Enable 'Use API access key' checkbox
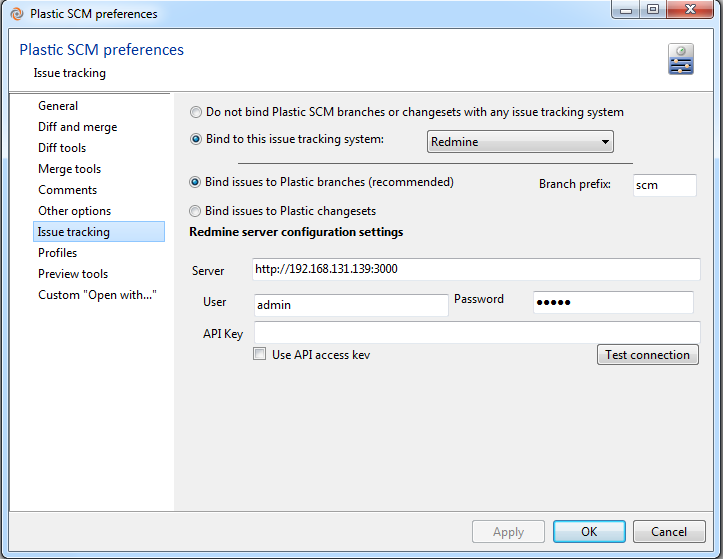The height and width of the screenshot is (559, 723). tap(260, 354)
